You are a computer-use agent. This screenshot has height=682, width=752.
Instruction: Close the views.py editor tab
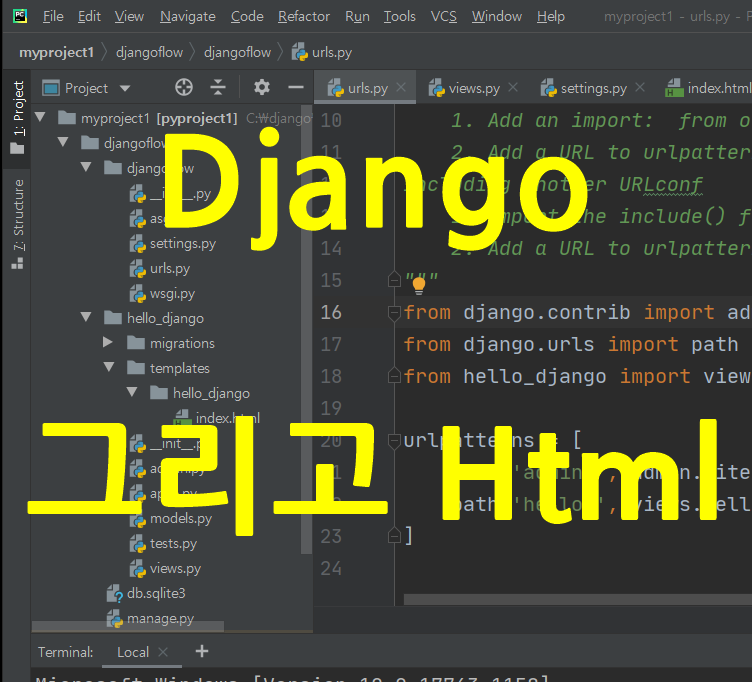tap(513, 87)
